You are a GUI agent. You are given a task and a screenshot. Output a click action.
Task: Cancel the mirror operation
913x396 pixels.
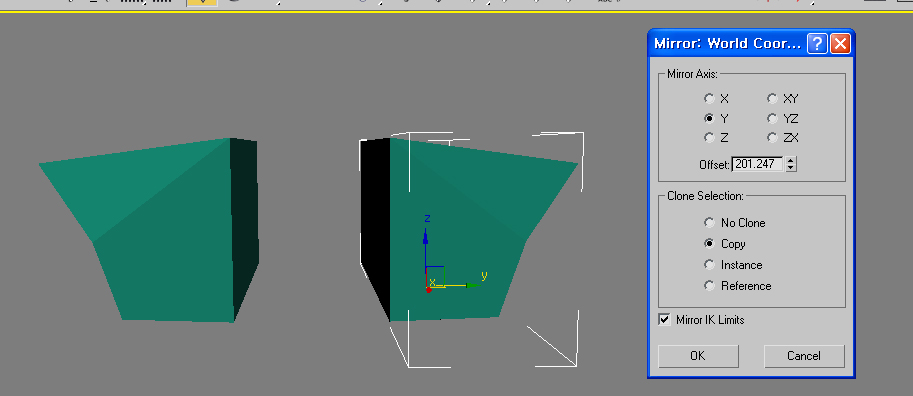[x=804, y=356]
